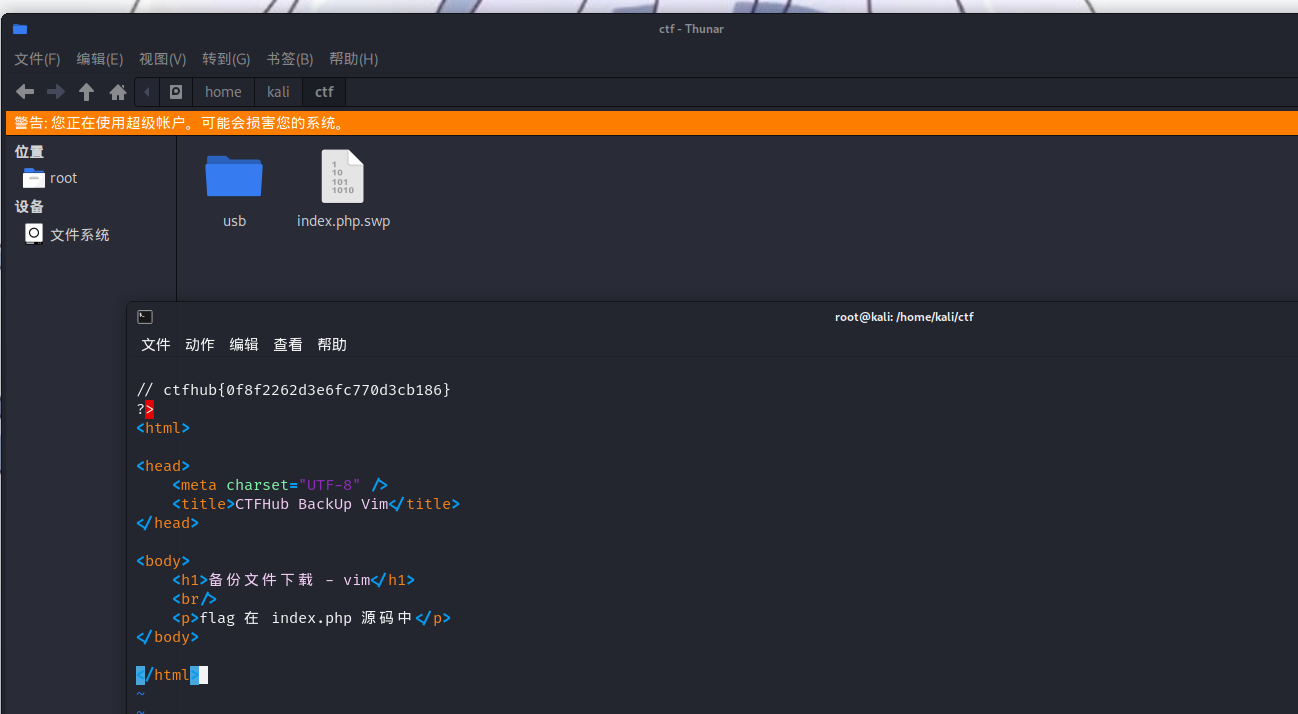
Task: Click the terminal window icon in title bar
Action: click(145, 317)
